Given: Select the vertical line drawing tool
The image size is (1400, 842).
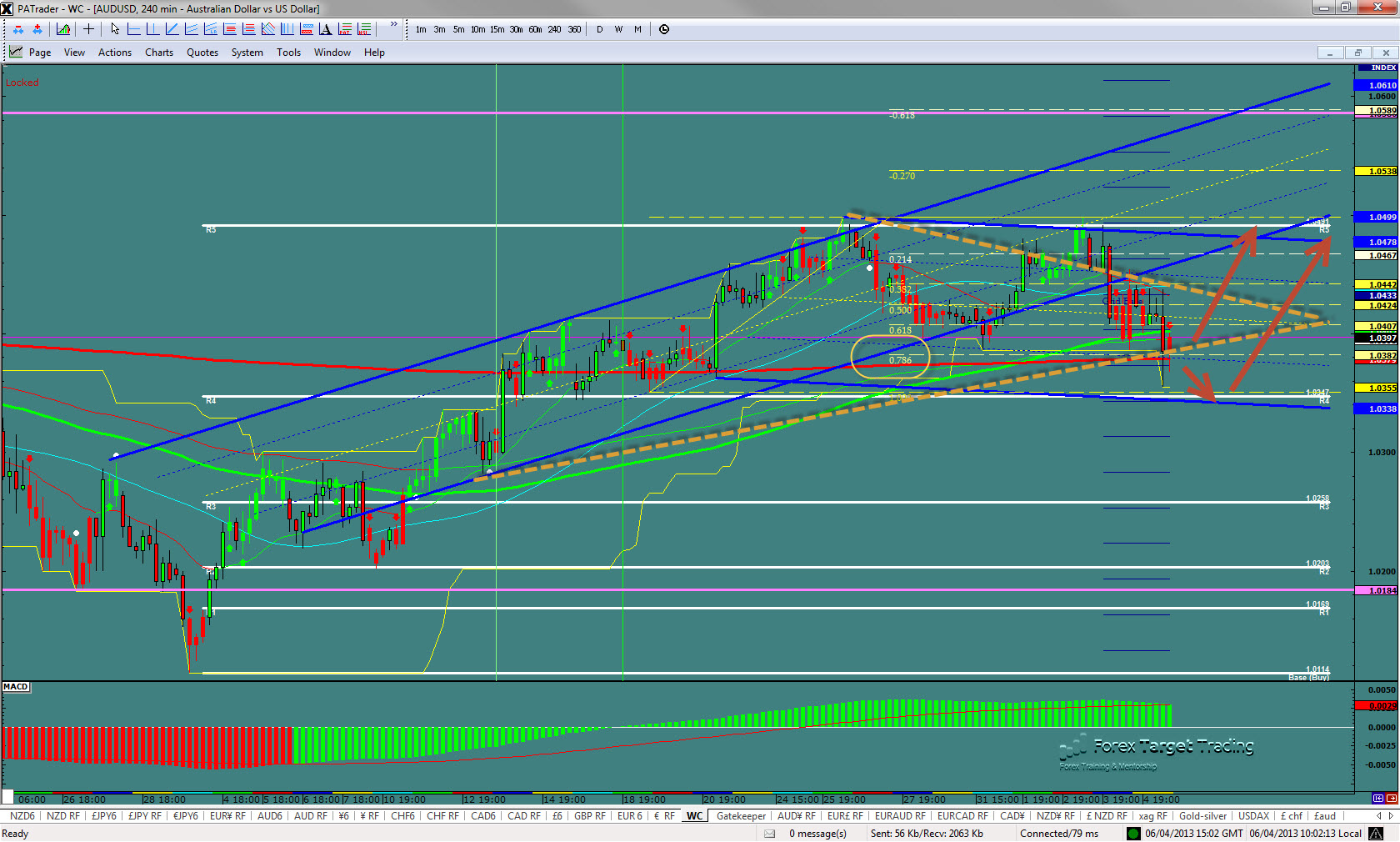Looking at the screenshot, I should [152, 29].
